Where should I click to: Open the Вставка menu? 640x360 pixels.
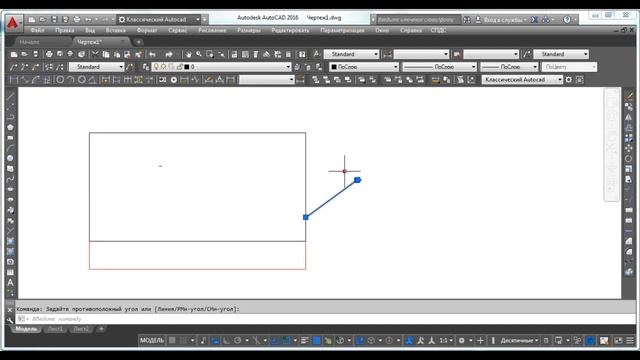click(116, 31)
